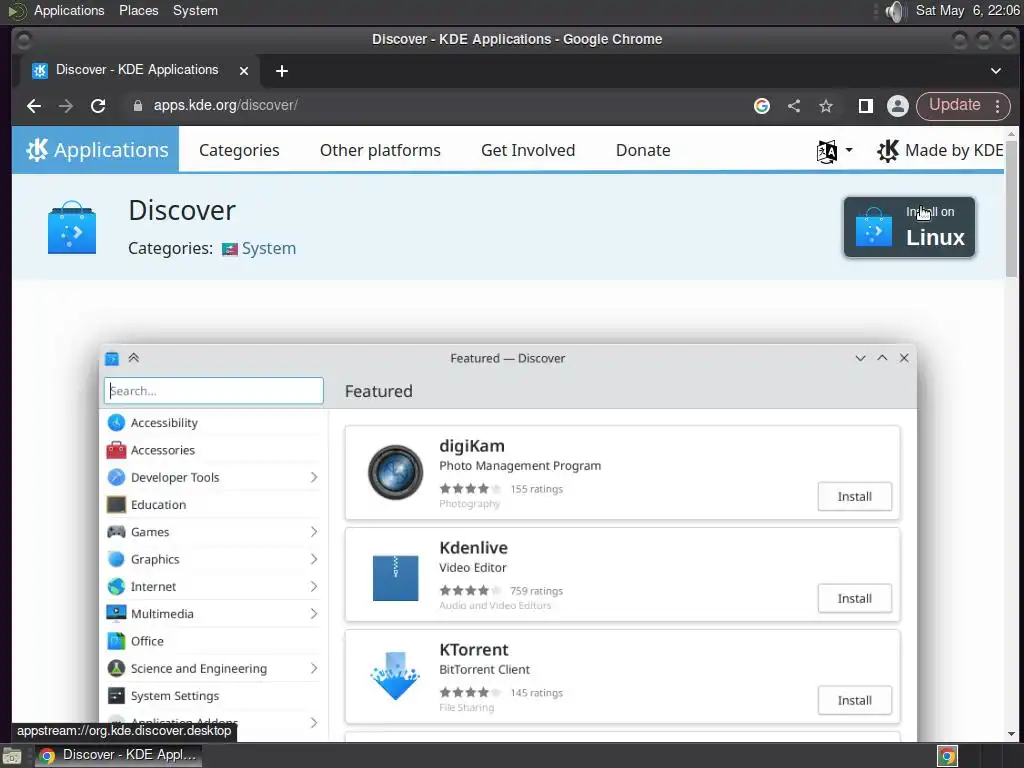
Task: Open Chrome three-dot menu
Action: (997, 106)
